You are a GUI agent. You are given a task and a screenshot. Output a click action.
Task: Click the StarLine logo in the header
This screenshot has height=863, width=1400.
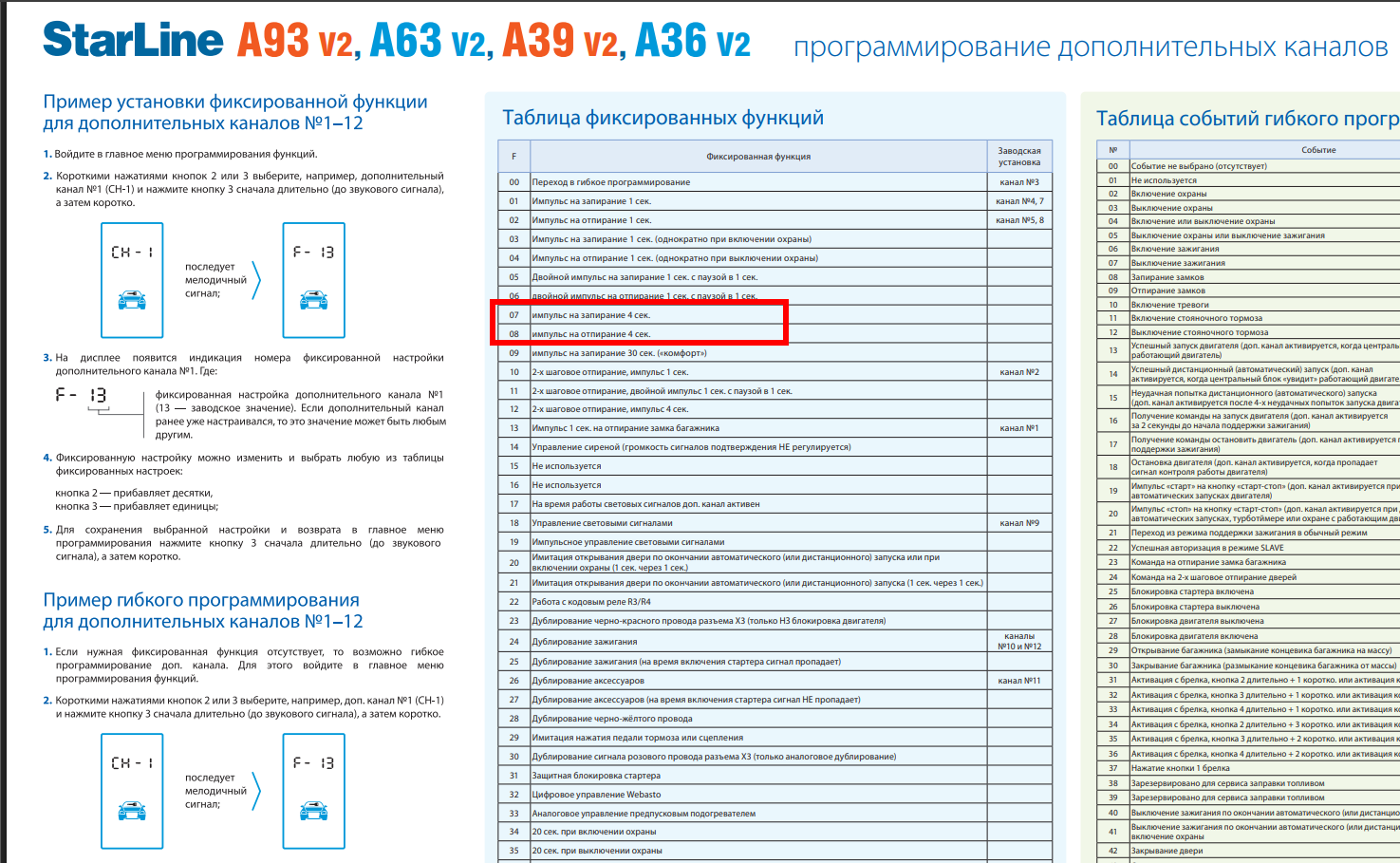pyautogui.click(x=133, y=41)
